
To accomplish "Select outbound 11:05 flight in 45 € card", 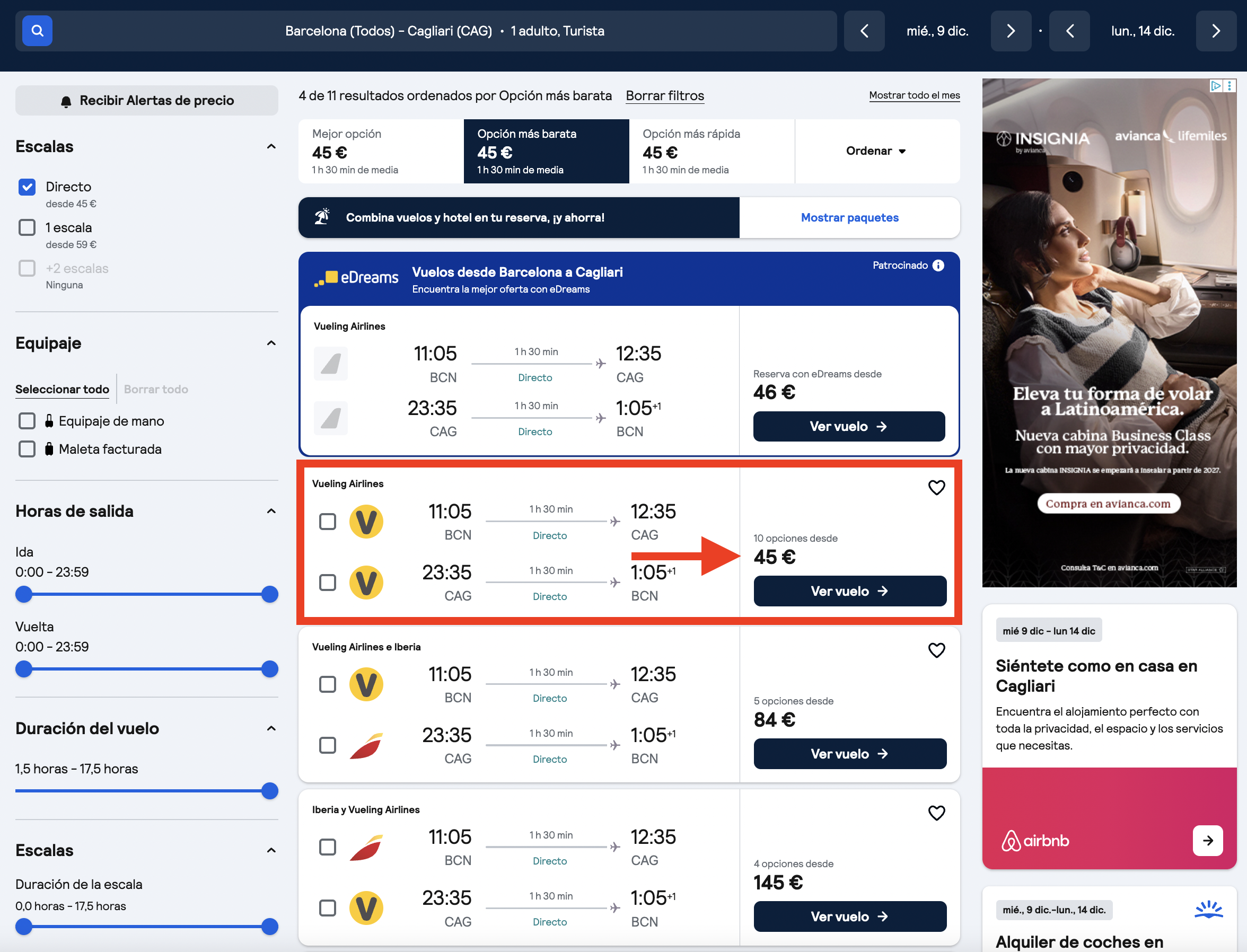I will 328,522.
